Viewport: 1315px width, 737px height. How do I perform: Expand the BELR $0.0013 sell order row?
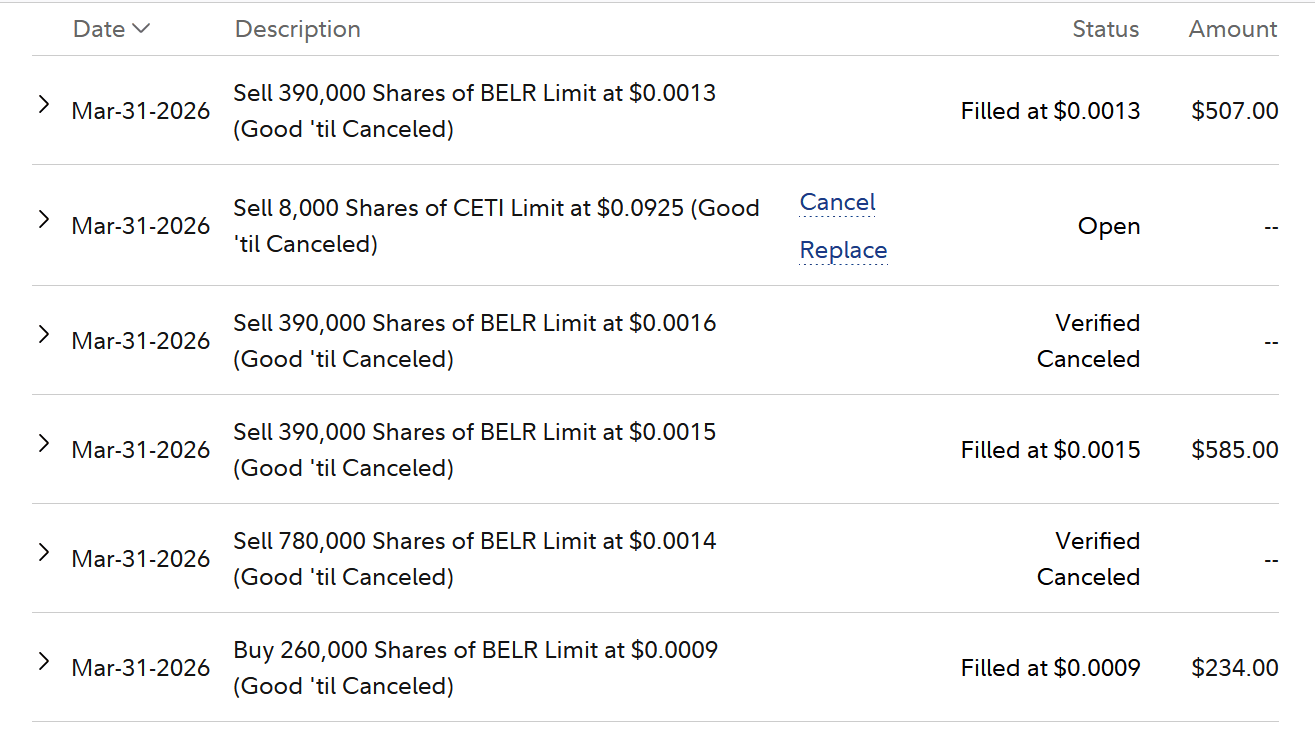(x=44, y=104)
